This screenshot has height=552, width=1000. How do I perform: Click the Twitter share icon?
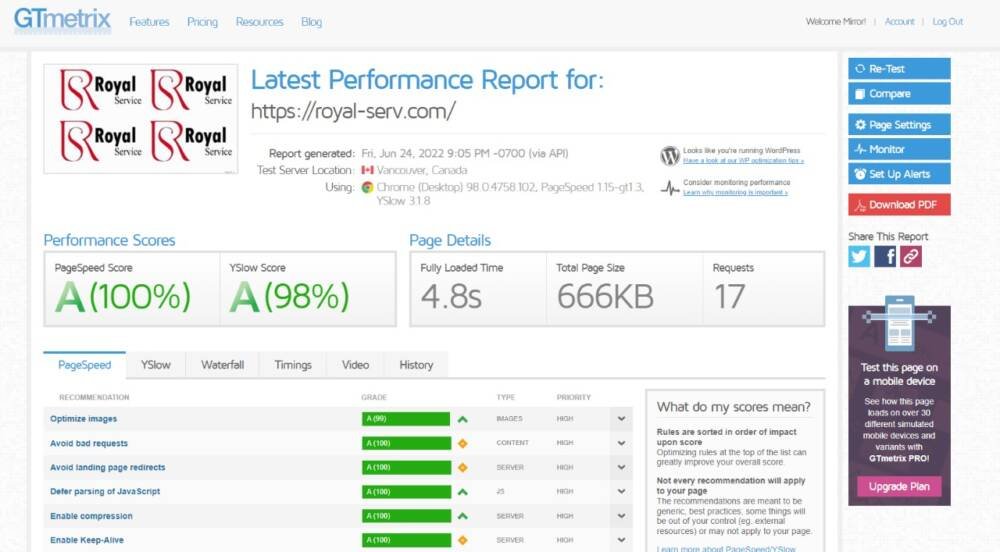pos(859,257)
